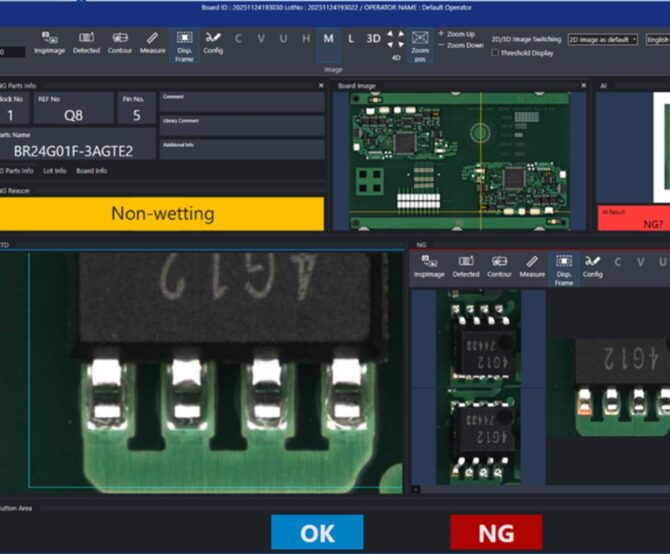Select parts name BR24G01F-3AGTE2
The width and height of the screenshot is (670, 554).
click(x=73, y=151)
